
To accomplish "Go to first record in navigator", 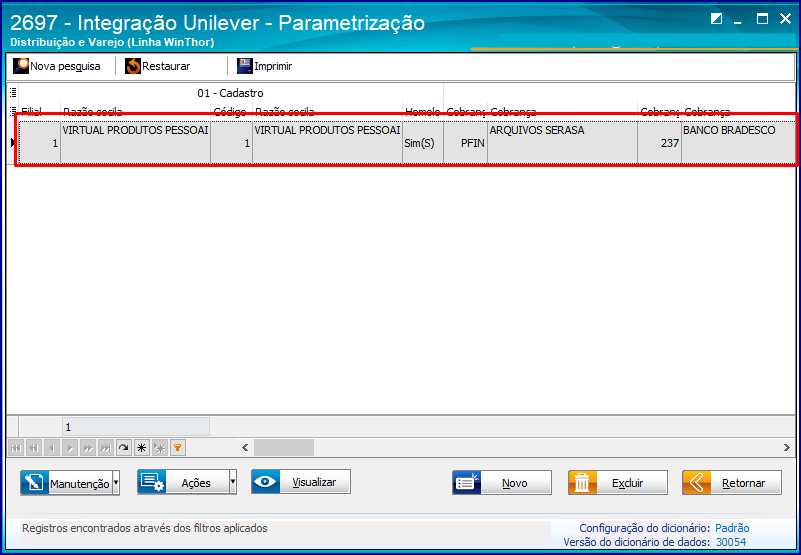I will (x=16, y=448).
